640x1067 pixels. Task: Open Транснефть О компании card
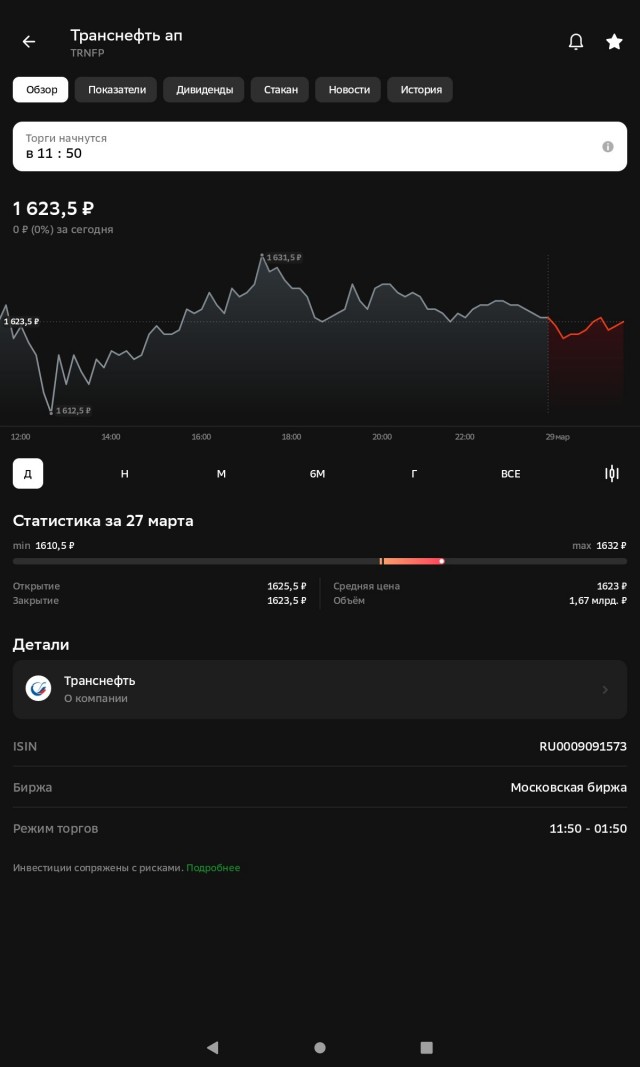pos(320,689)
